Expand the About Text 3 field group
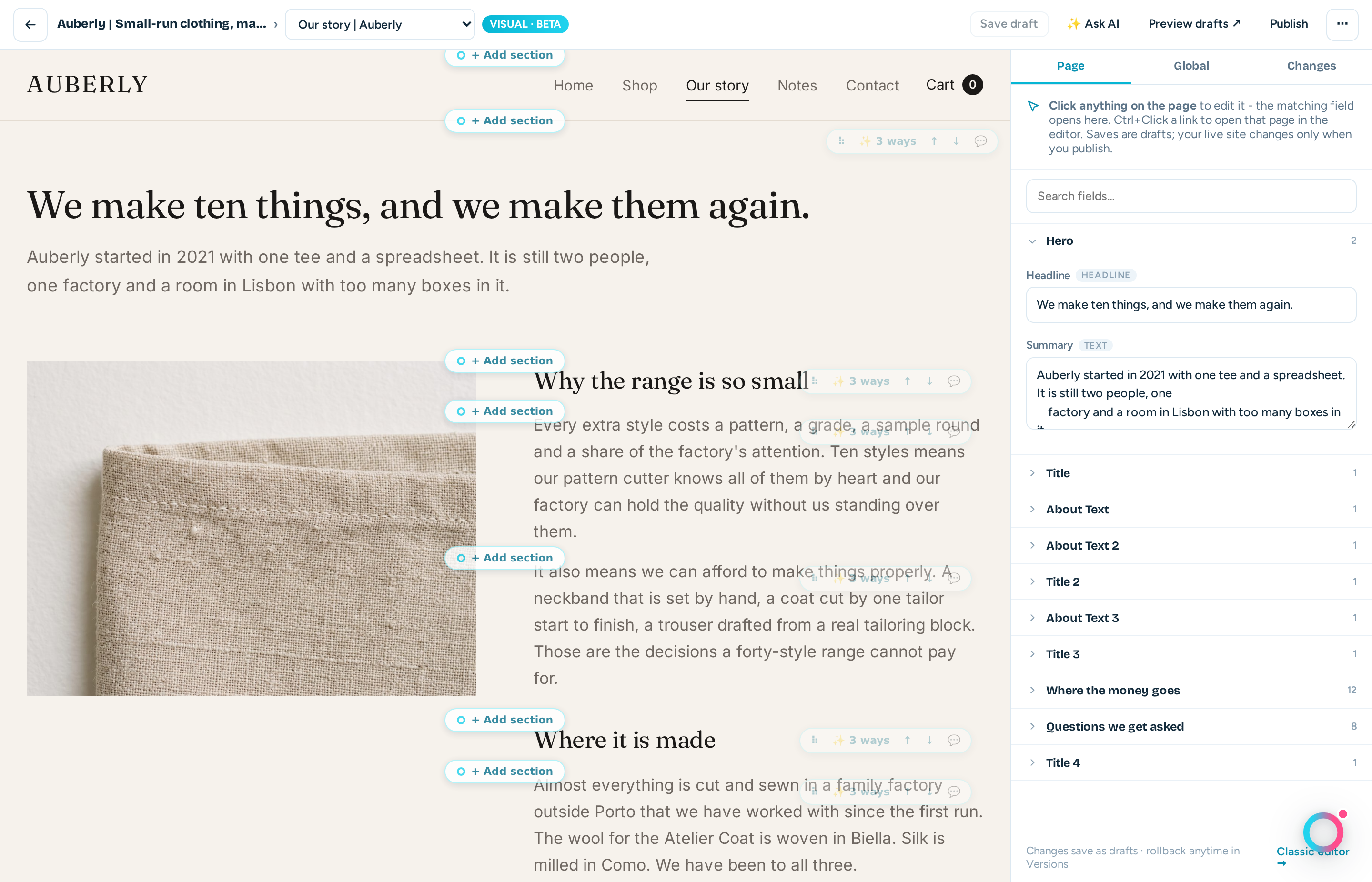 1191,618
